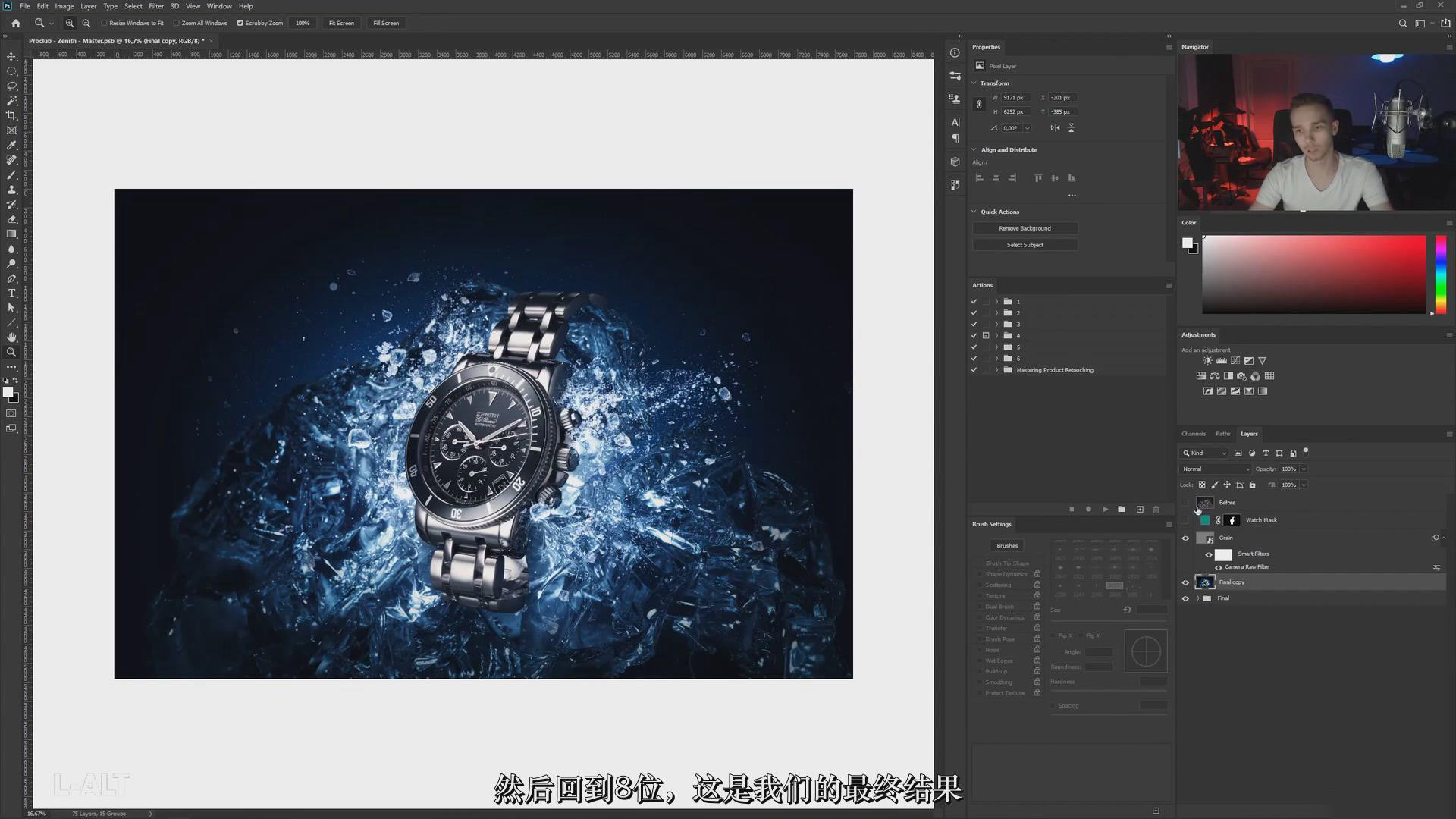Enable the Resize Windows to Fit checkbox

point(105,23)
